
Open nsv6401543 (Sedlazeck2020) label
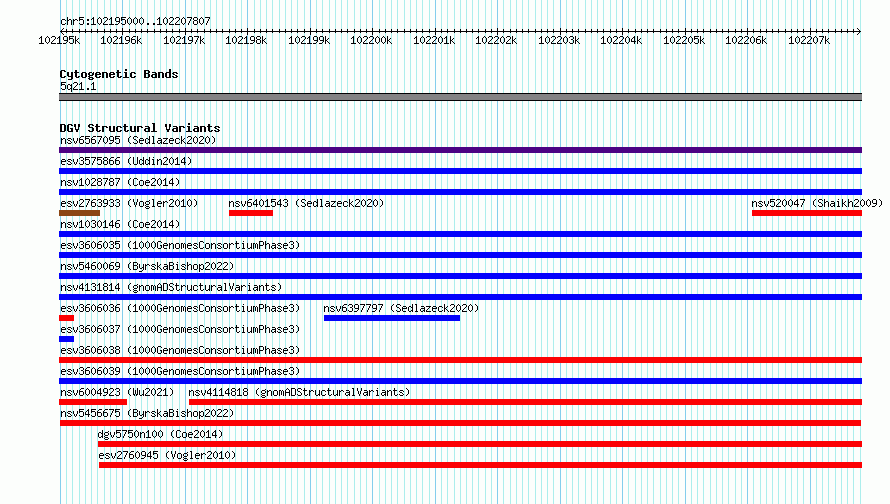306,203
